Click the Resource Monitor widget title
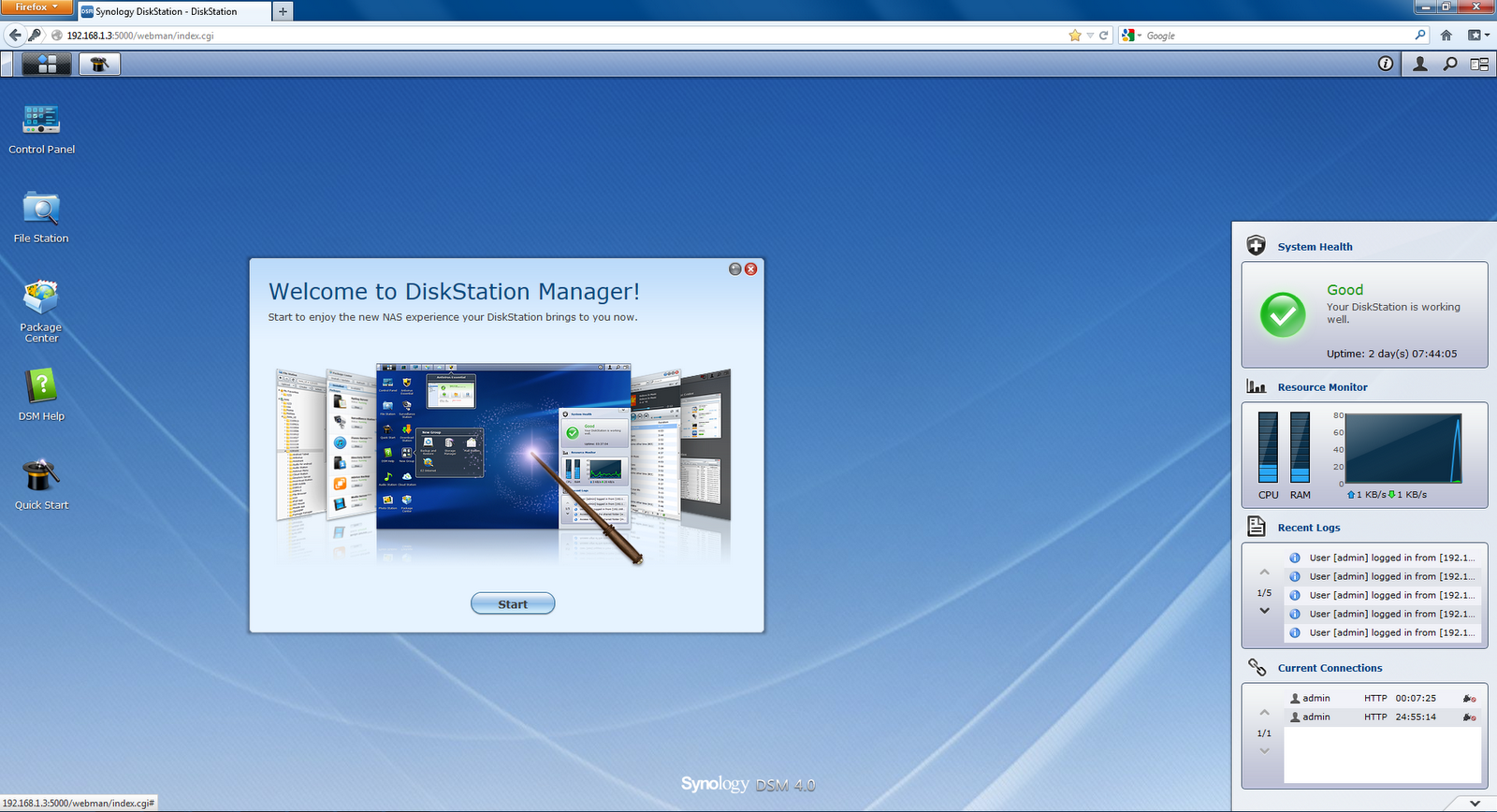 (1322, 387)
